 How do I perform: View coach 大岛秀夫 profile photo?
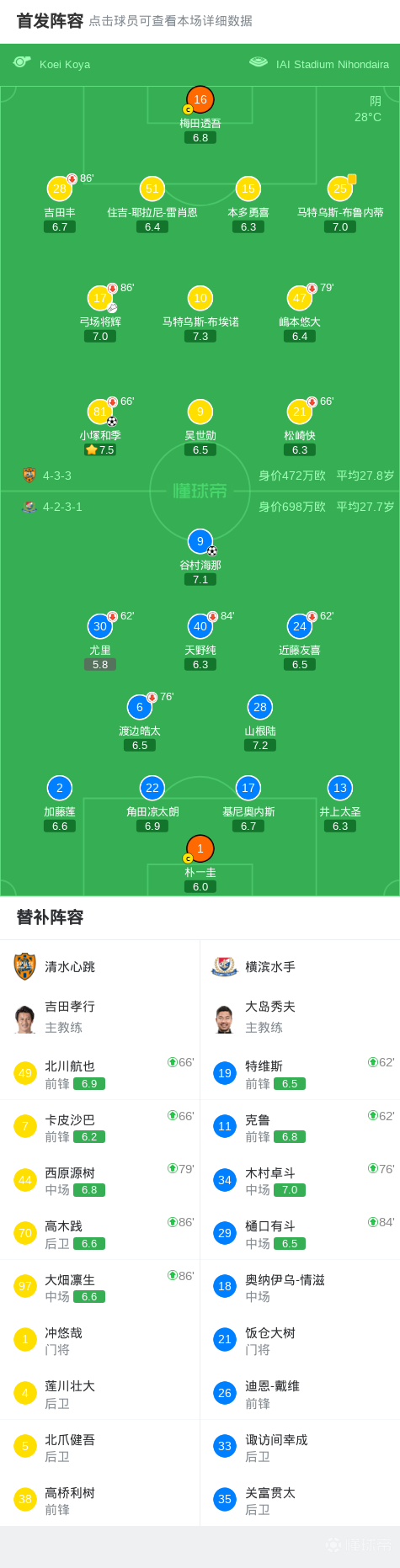point(224,1018)
